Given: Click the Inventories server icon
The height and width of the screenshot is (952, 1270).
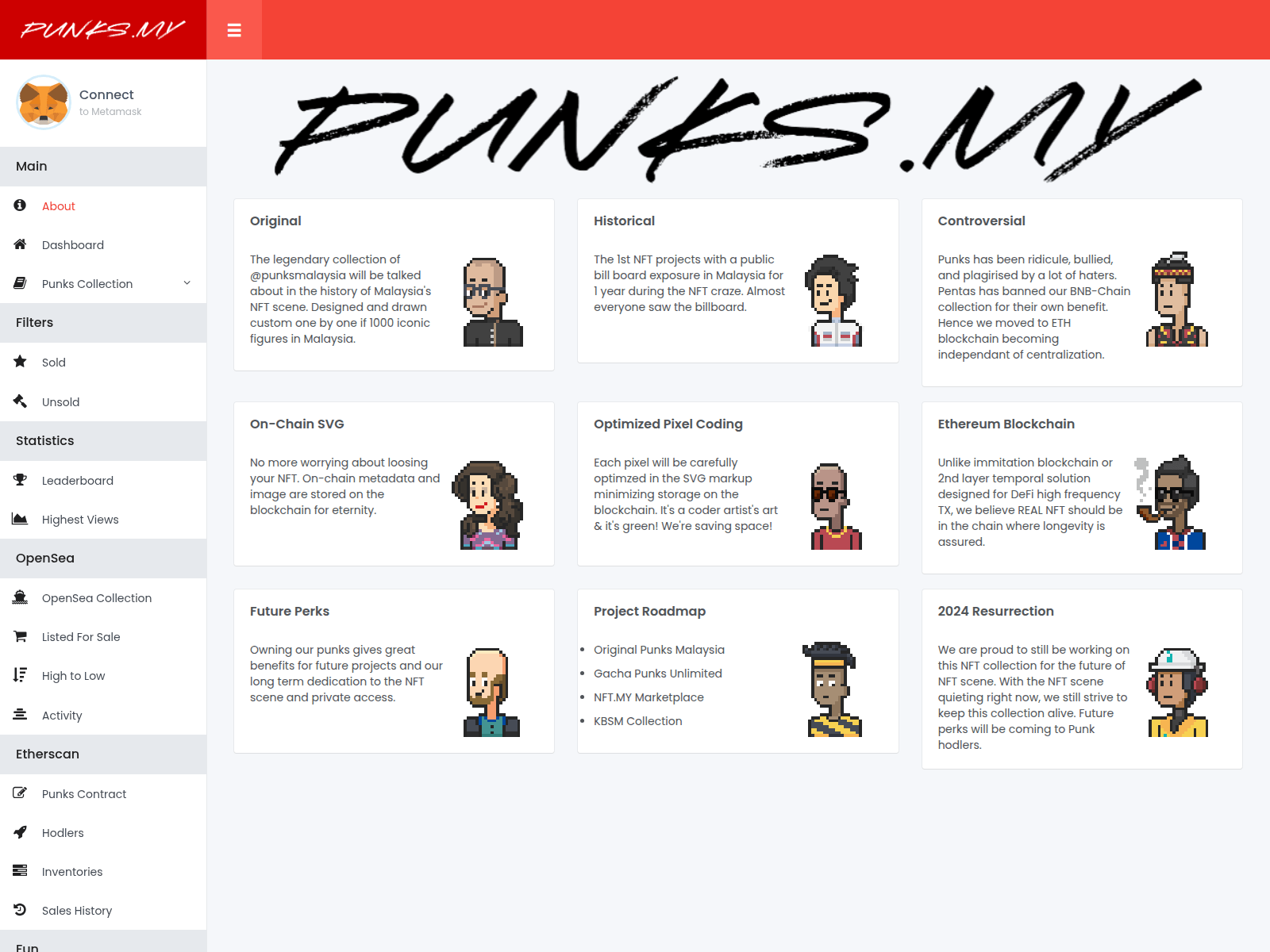Looking at the screenshot, I should (20, 871).
